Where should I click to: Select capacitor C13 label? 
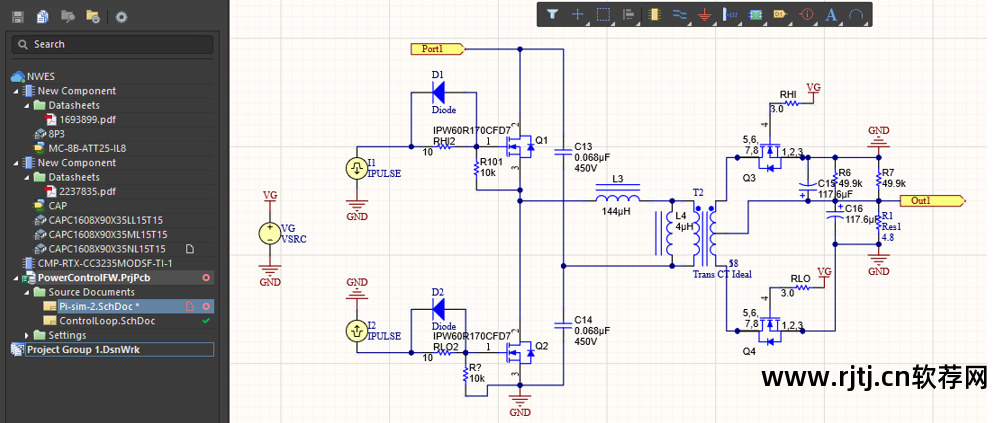[586, 146]
